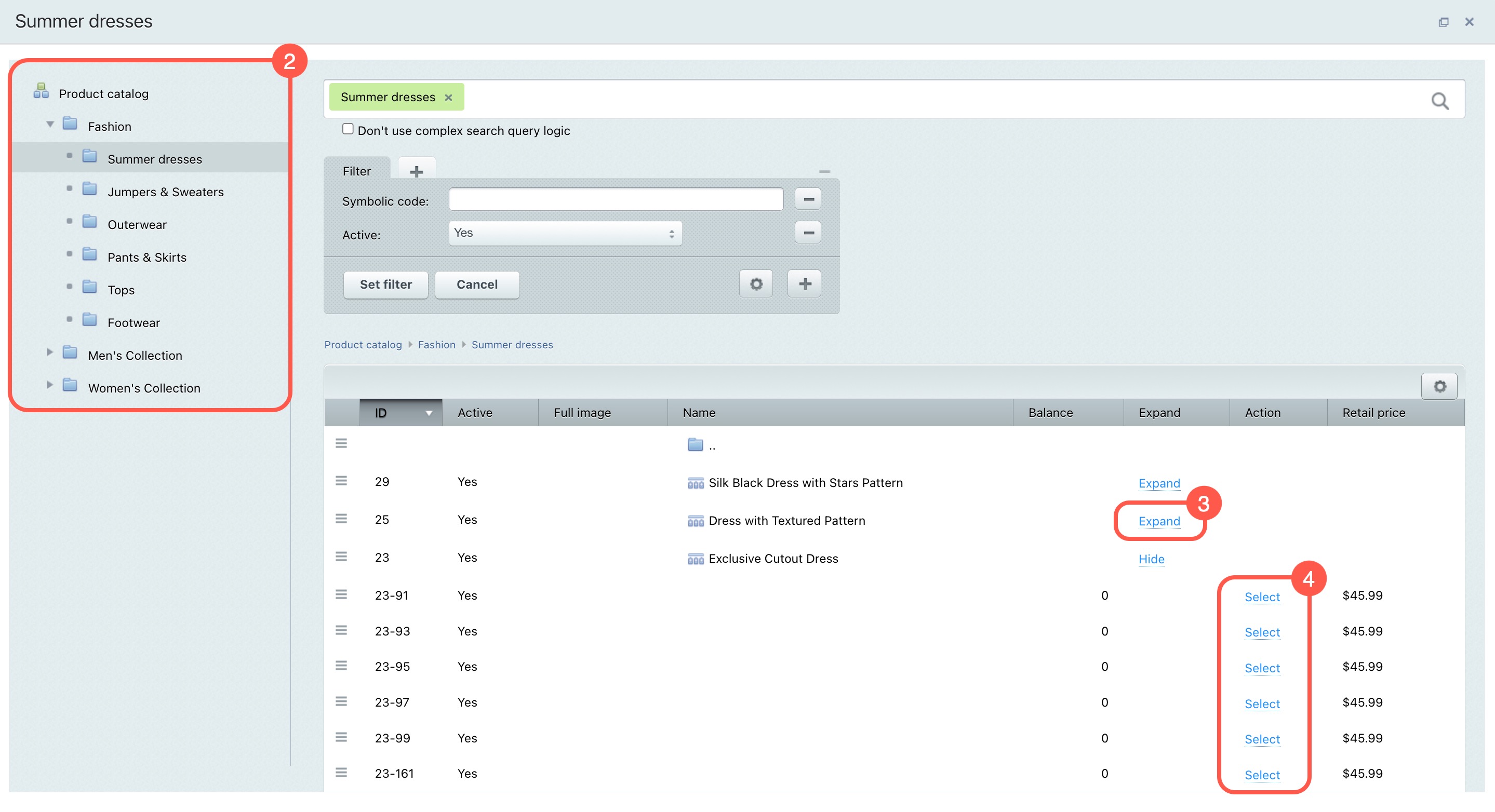The width and height of the screenshot is (1495, 812).
Task: Expand the Women's Collection folder
Action: (x=50, y=385)
